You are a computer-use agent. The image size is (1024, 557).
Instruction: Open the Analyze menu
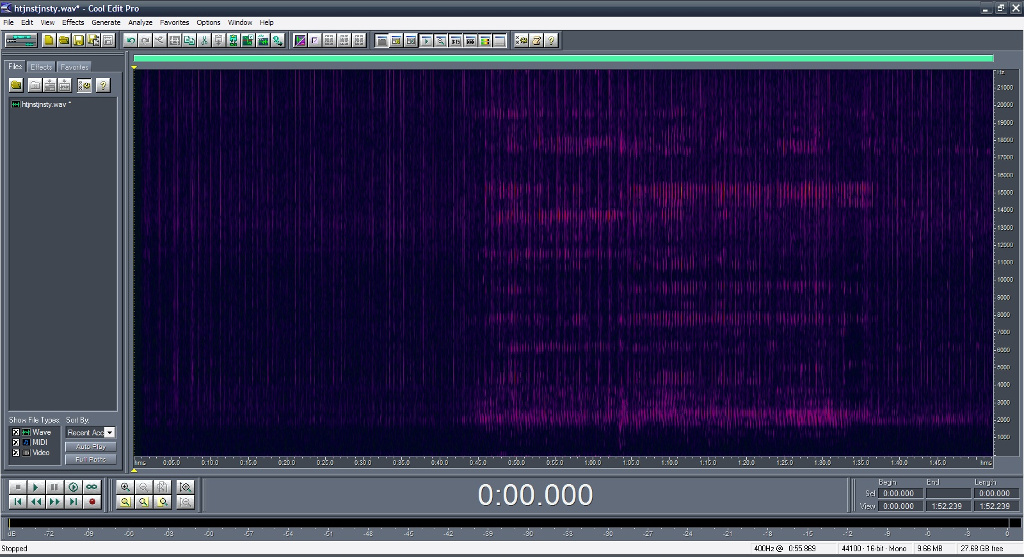pyautogui.click(x=141, y=22)
